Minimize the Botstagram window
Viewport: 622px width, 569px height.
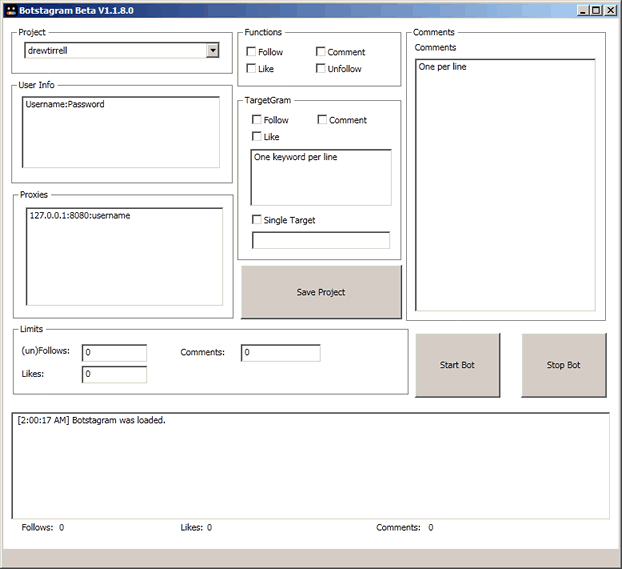pyautogui.click(x=582, y=10)
